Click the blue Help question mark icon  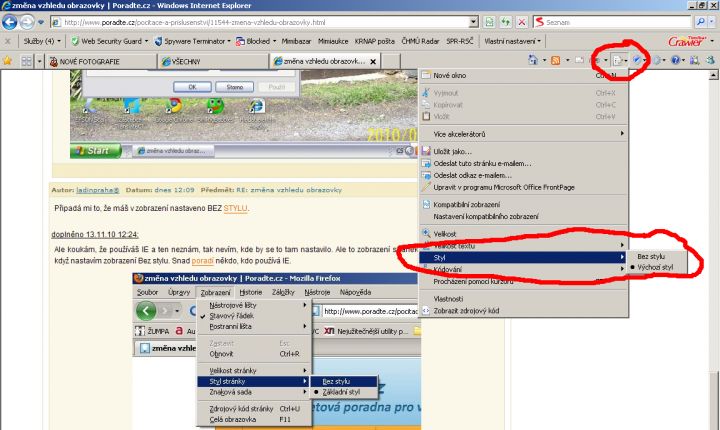[x=675, y=60]
